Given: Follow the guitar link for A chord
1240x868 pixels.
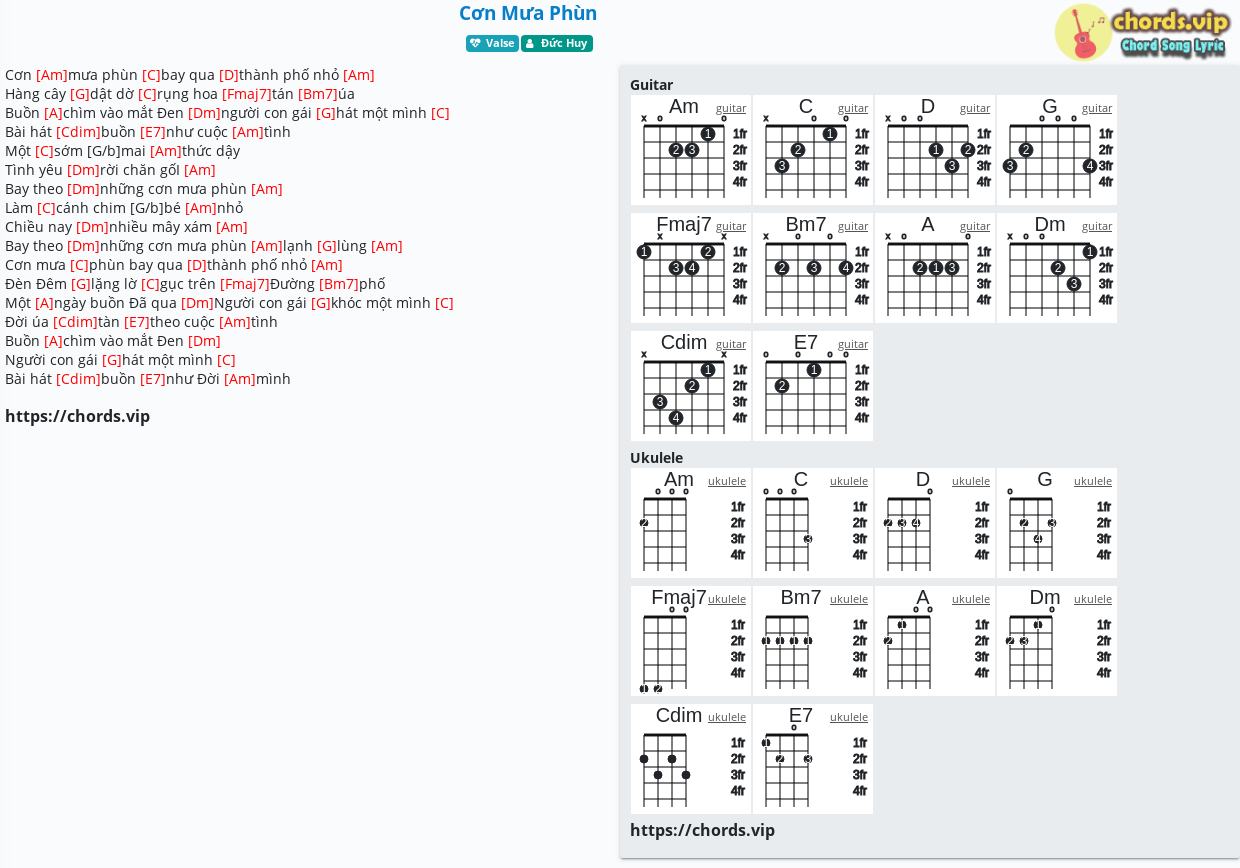Looking at the screenshot, I should [975, 226].
